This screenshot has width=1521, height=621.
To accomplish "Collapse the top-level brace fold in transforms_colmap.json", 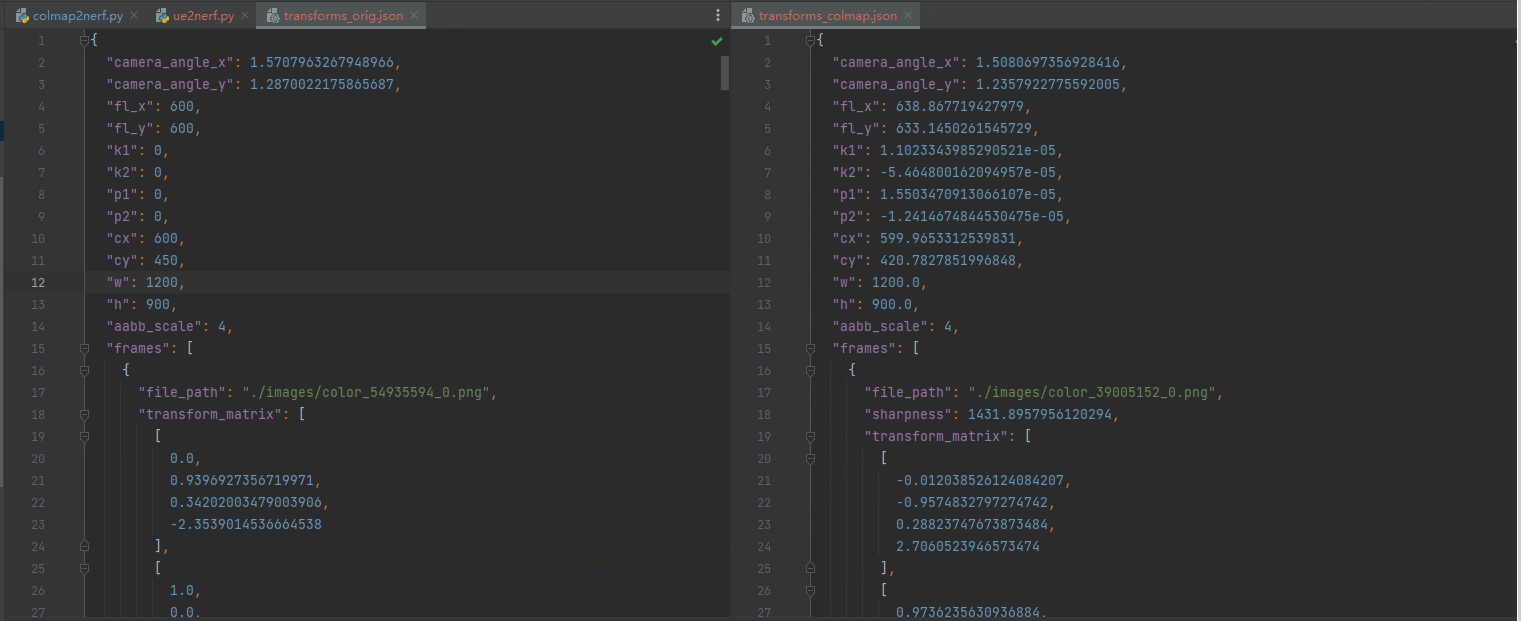I will (x=809, y=39).
